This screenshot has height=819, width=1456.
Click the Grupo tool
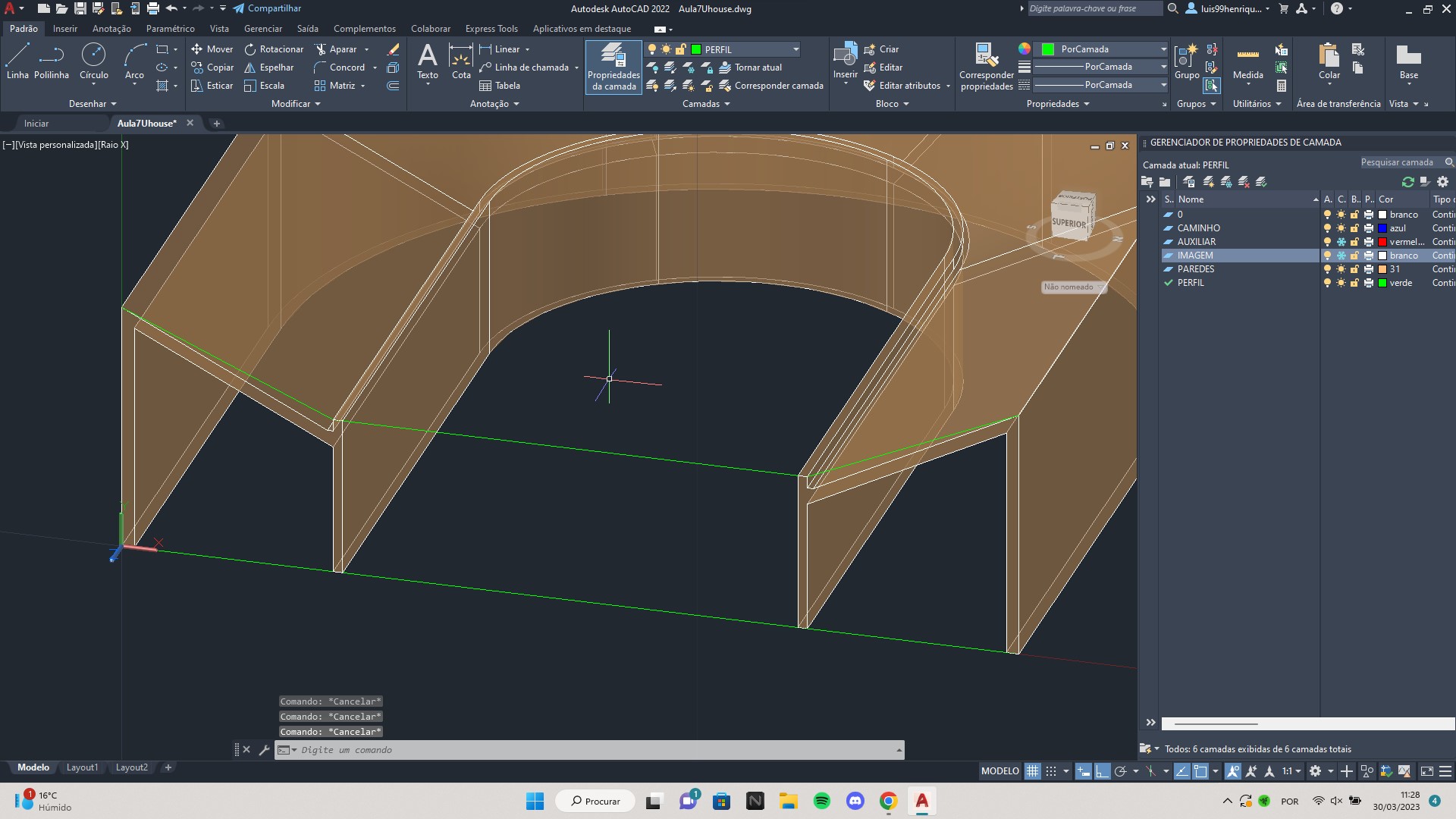[x=1186, y=61]
